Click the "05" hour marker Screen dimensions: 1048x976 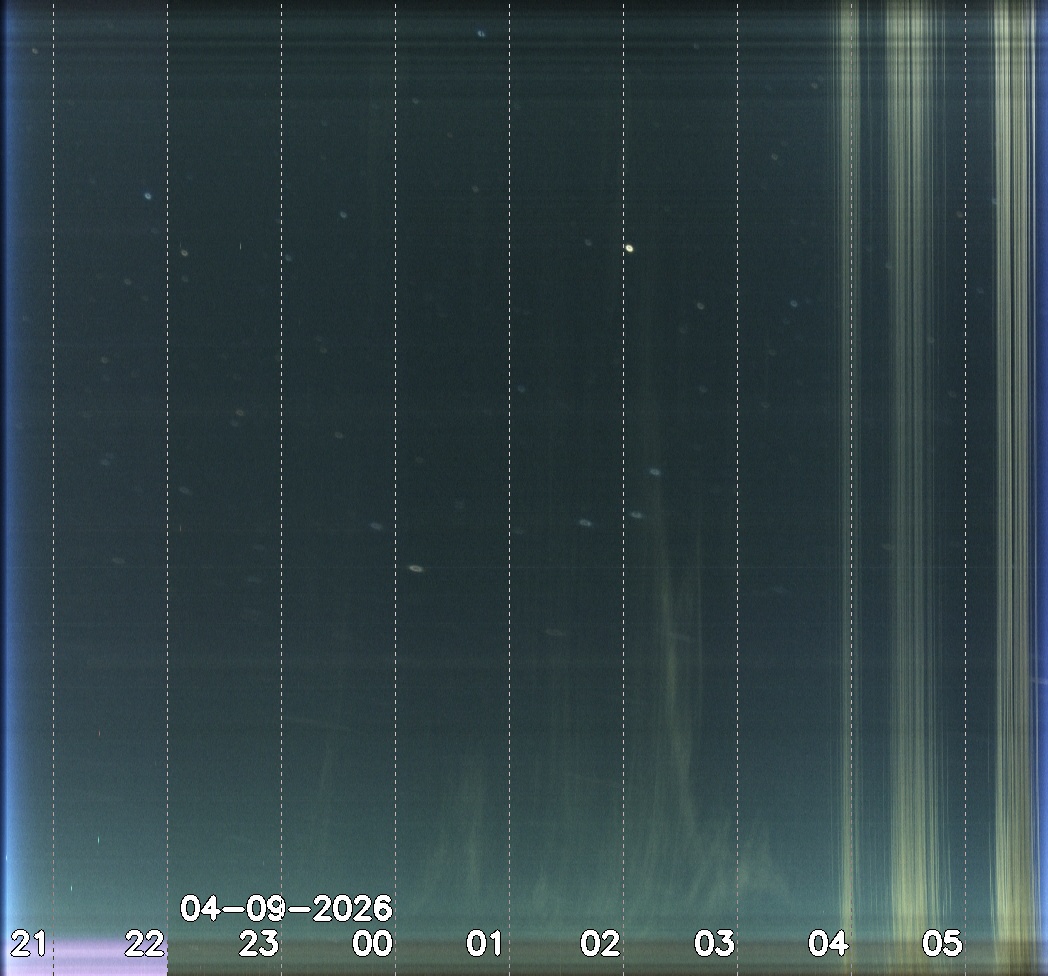(x=942, y=943)
